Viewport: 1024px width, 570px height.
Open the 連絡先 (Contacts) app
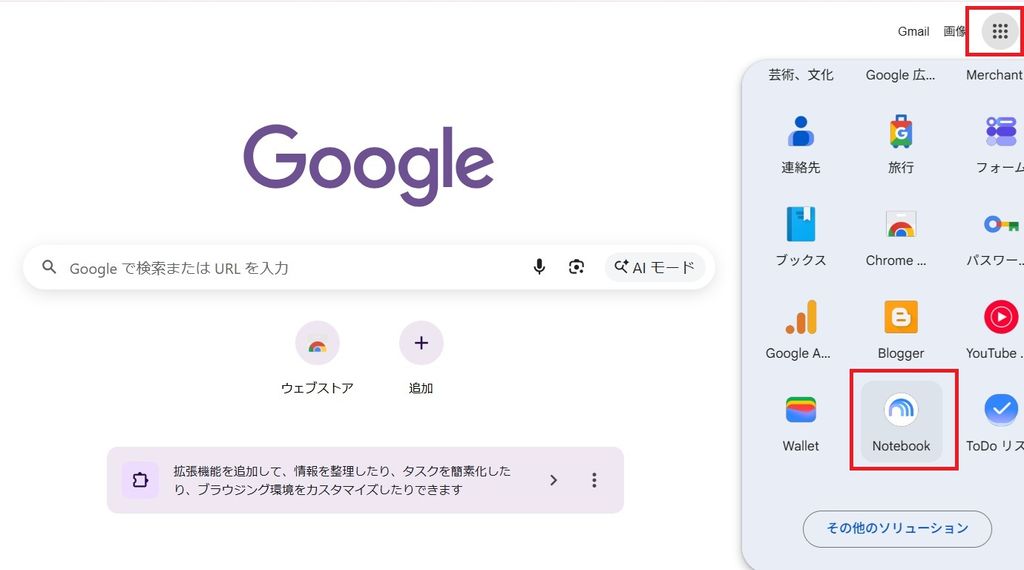pos(801,143)
